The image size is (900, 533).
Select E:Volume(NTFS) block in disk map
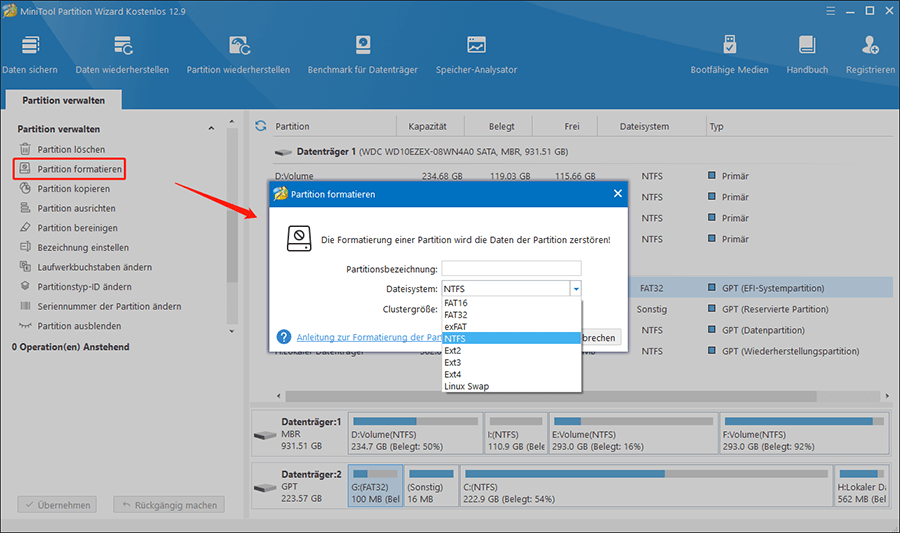click(x=634, y=433)
